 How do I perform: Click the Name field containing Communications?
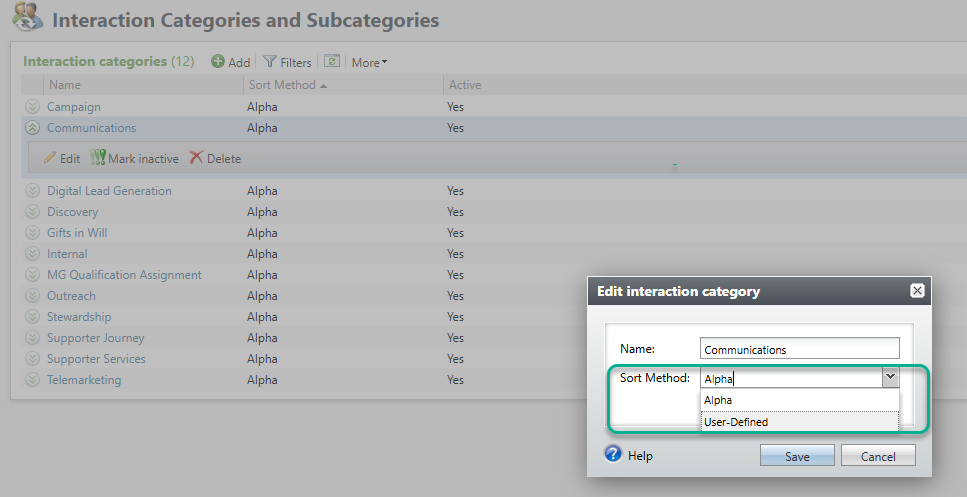tap(800, 349)
